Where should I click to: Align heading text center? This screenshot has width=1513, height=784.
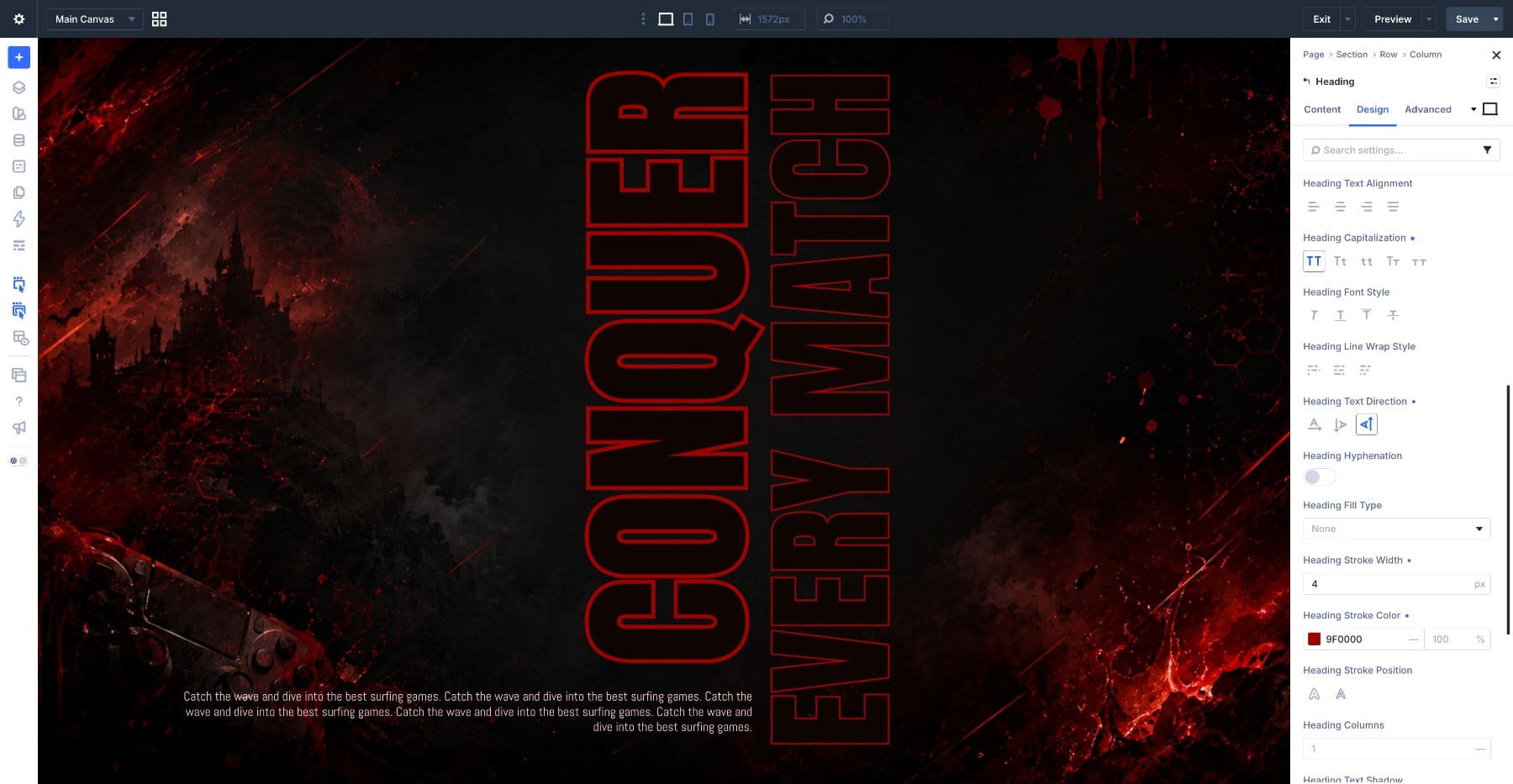pyautogui.click(x=1340, y=207)
